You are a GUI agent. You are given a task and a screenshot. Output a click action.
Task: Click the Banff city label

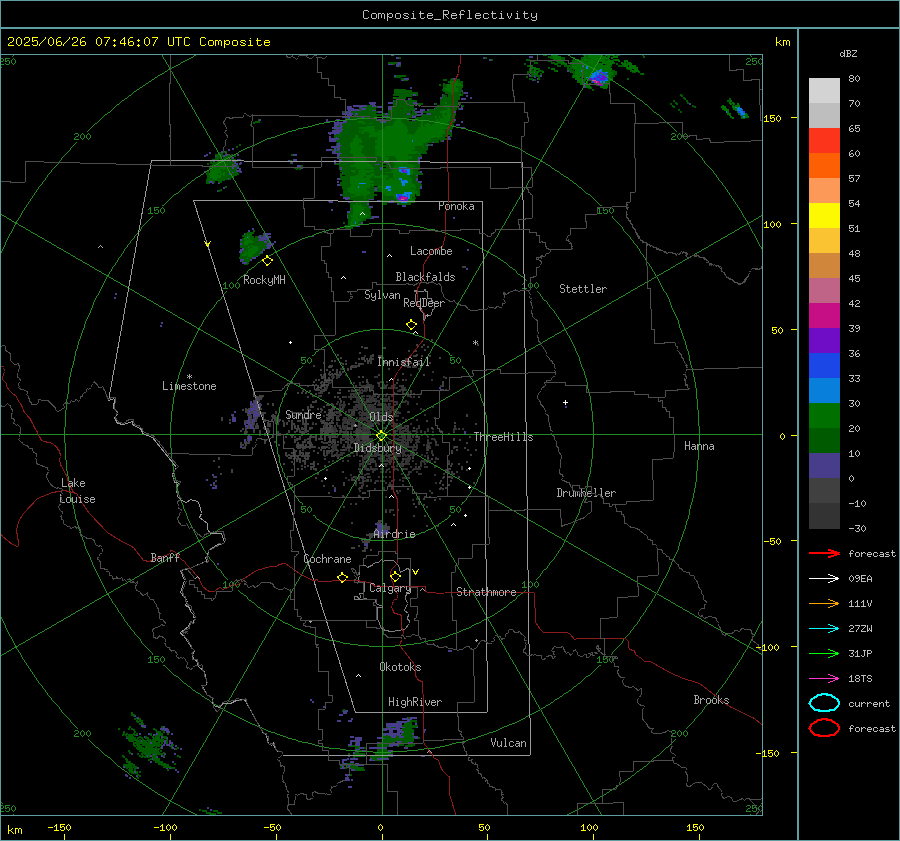(165, 557)
